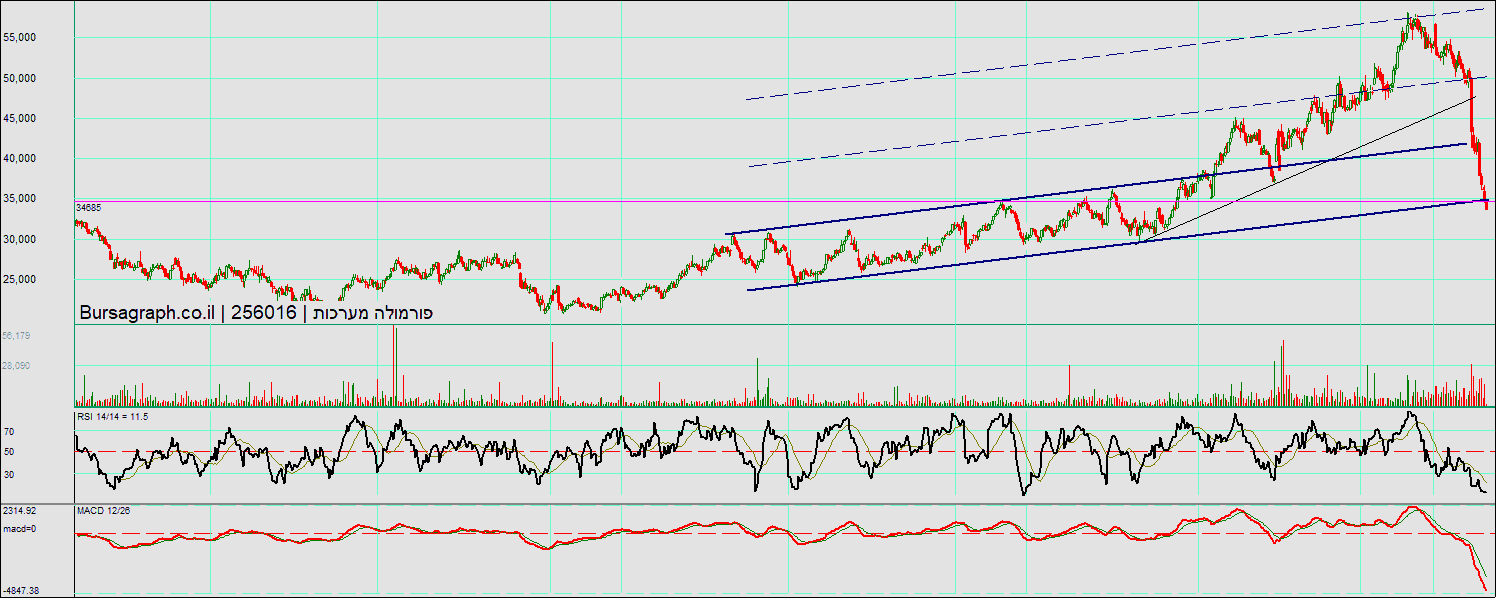Click the stock number 256016 in watermark

pyautogui.click(x=264, y=313)
